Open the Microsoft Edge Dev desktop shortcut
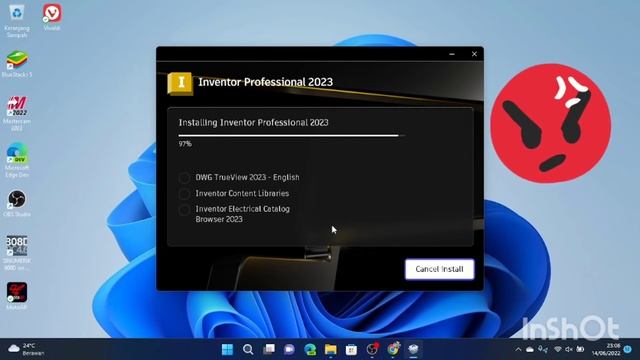This screenshot has height=360, width=640. pyautogui.click(x=17, y=160)
